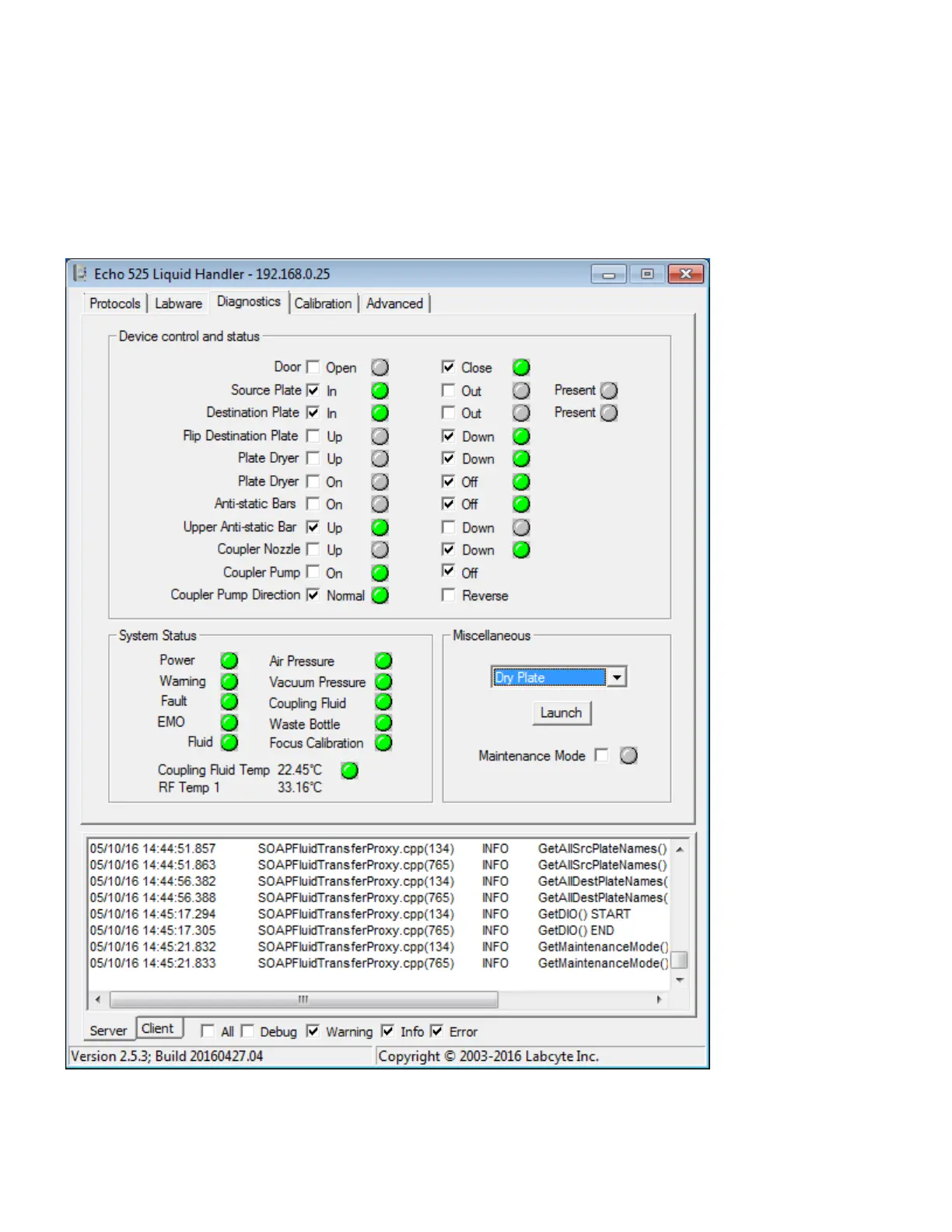The width and height of the screenshot is (952, 1232).
Task: Click the log scroll left arrow
Action: click(97, 999)
